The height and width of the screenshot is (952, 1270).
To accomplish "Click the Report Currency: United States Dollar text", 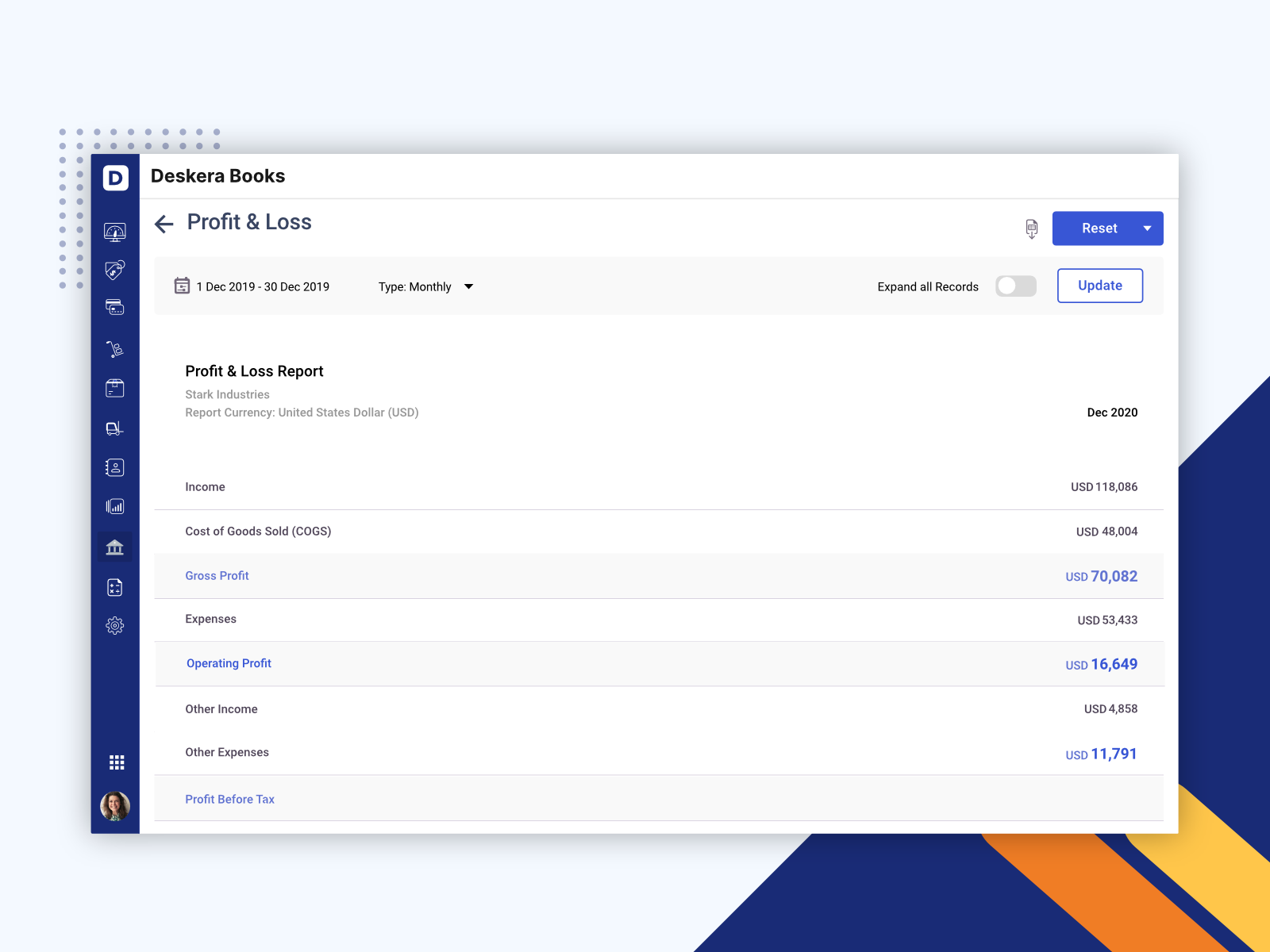I will click(x=302, y=413).
